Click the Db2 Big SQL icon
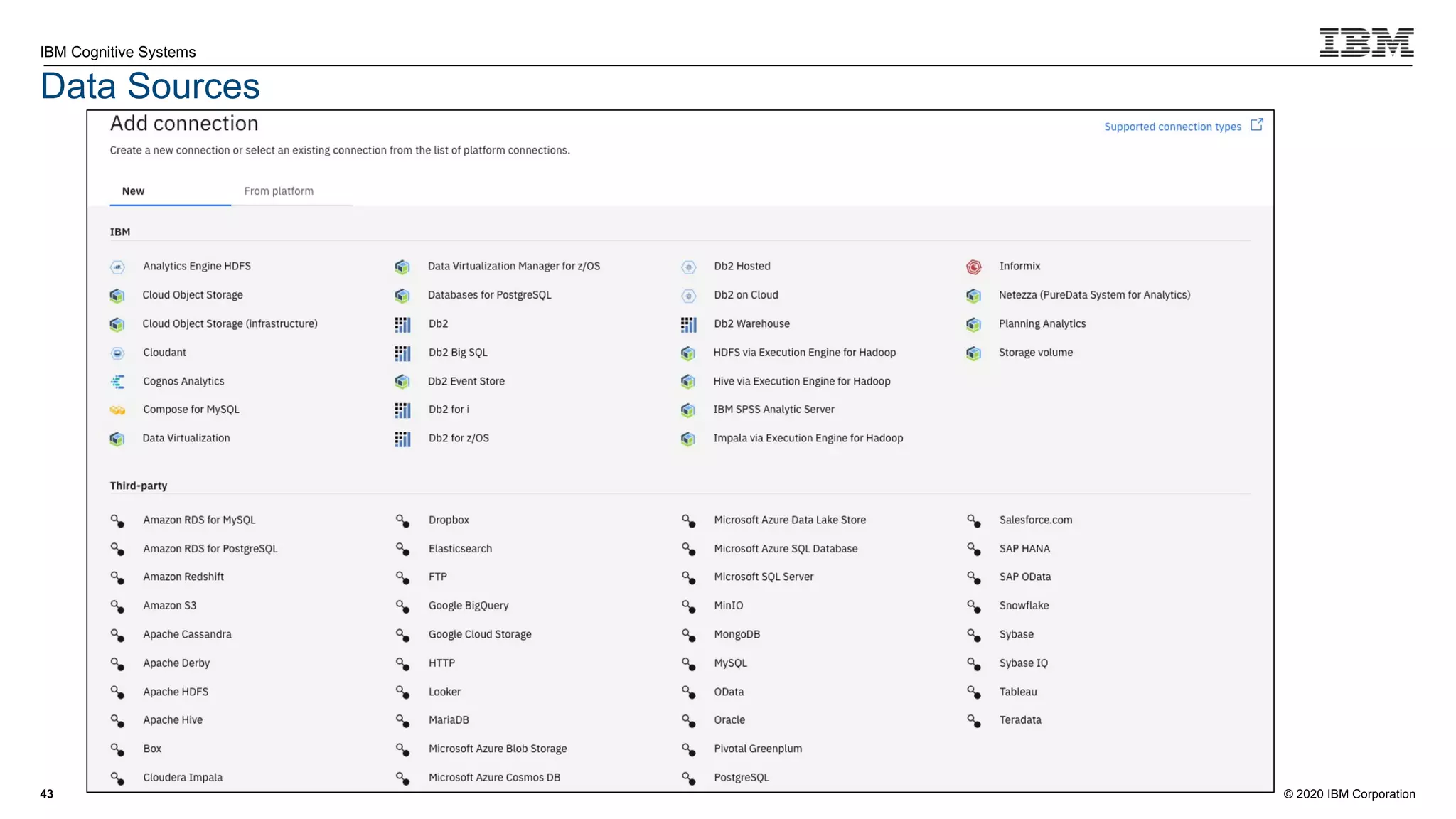 pyautogui.click(x=402, y=353)
